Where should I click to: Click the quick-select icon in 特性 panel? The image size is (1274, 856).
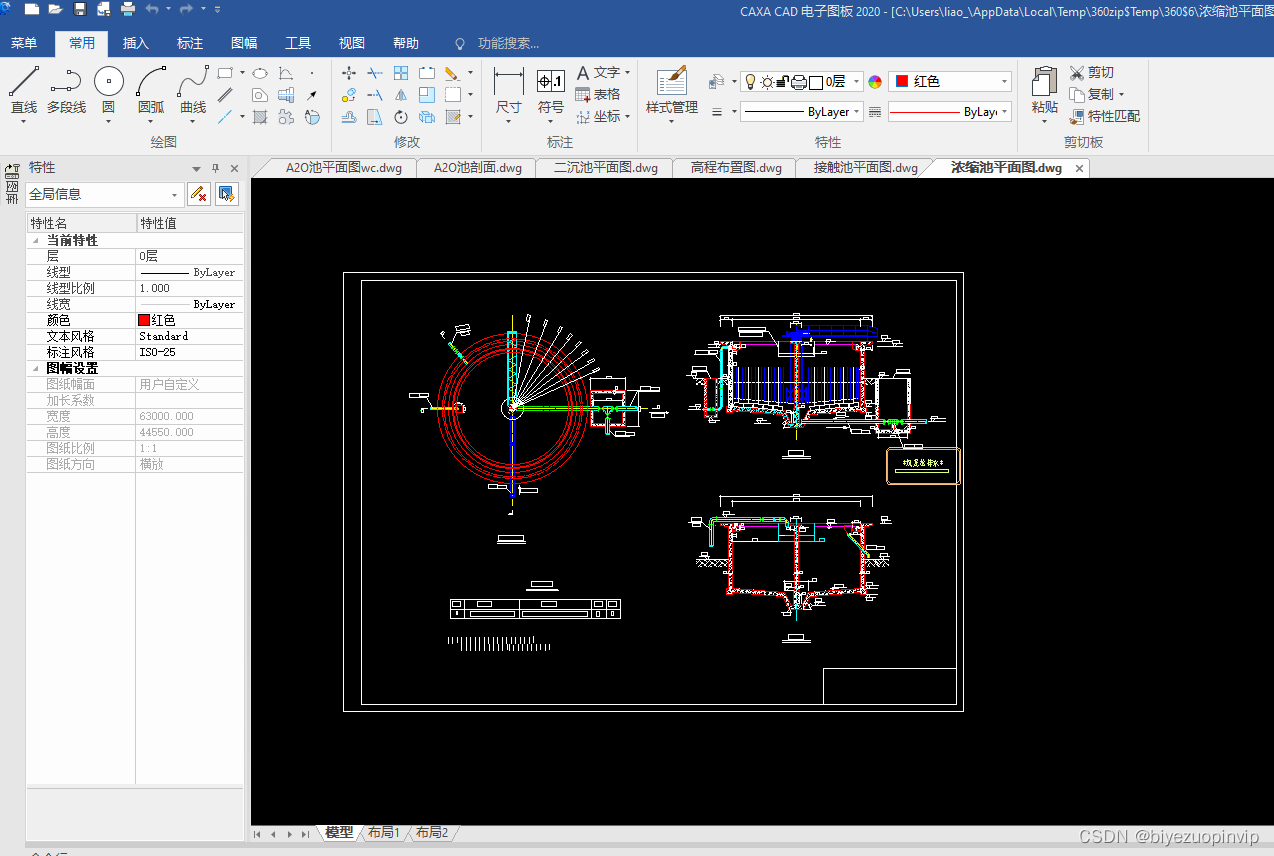(x=227, y=194)
